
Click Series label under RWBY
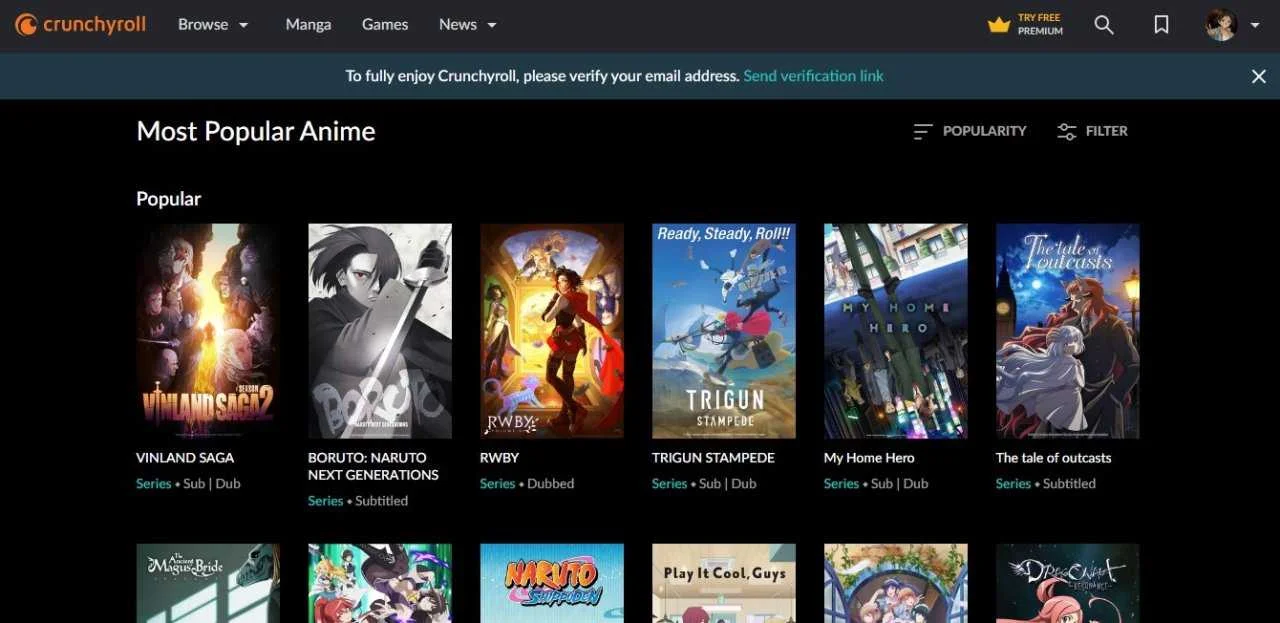497,484
